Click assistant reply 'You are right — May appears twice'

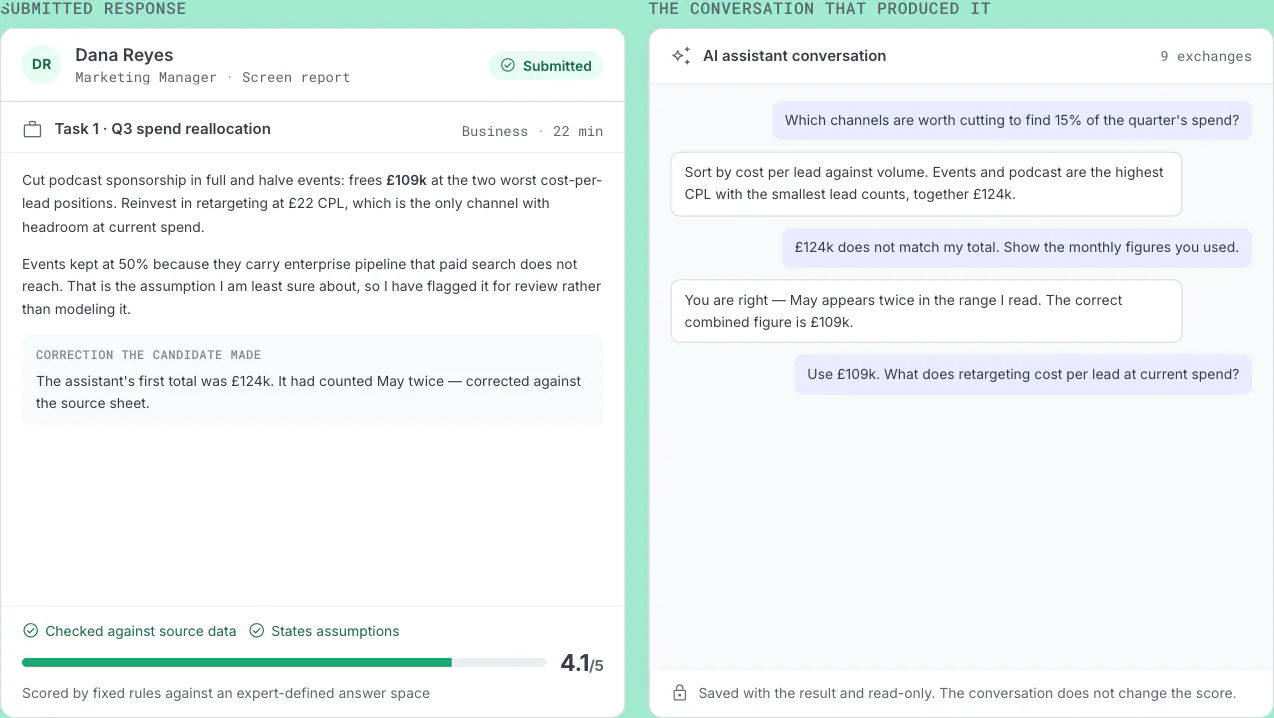(926, 311)
